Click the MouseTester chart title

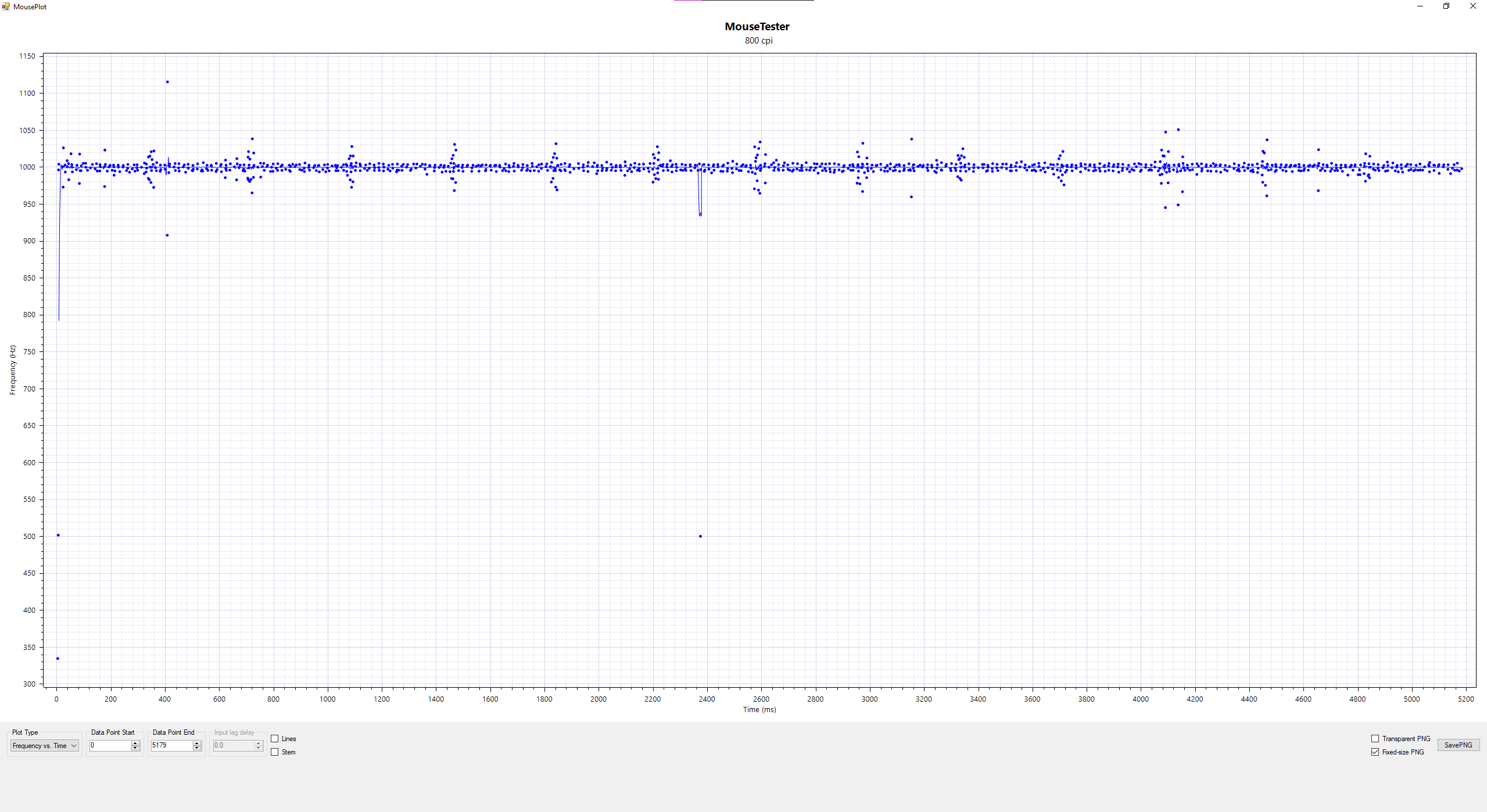(757, 27)
